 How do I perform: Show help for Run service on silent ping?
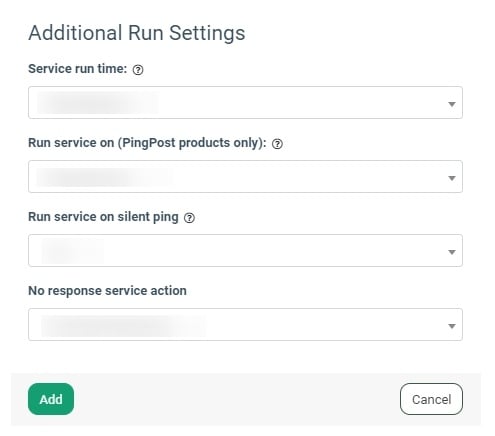(x=189, y=218)
